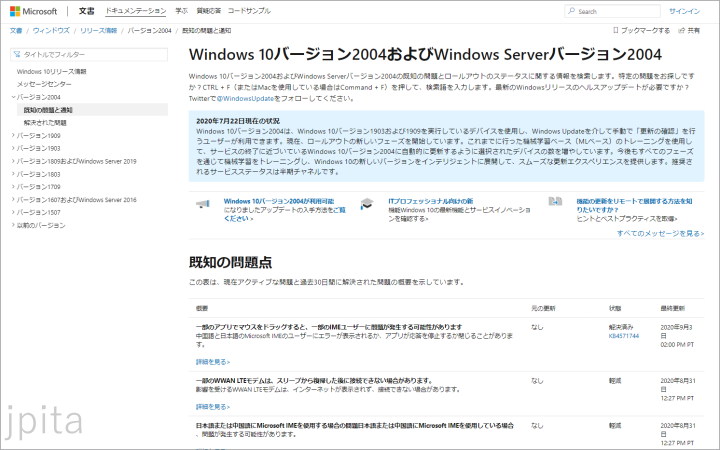The height and width of the screenshot is (450, 720).
Task: Collapse the バージョン2004 tree node
Action: [12, 98]
